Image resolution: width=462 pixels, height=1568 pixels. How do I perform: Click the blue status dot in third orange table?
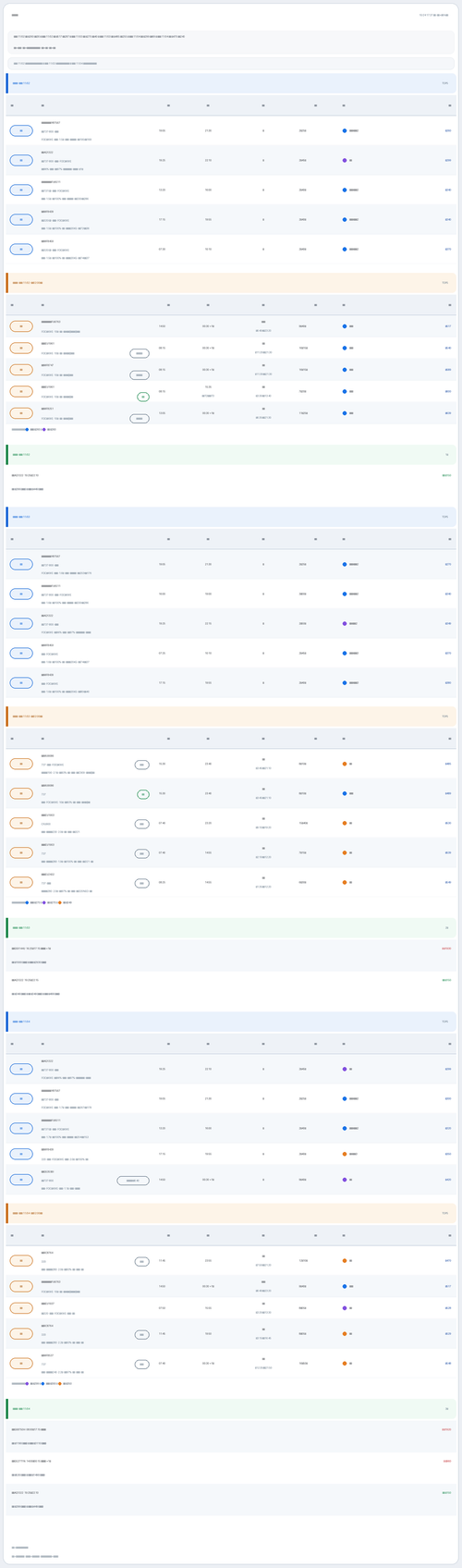tap(345, 1286)
